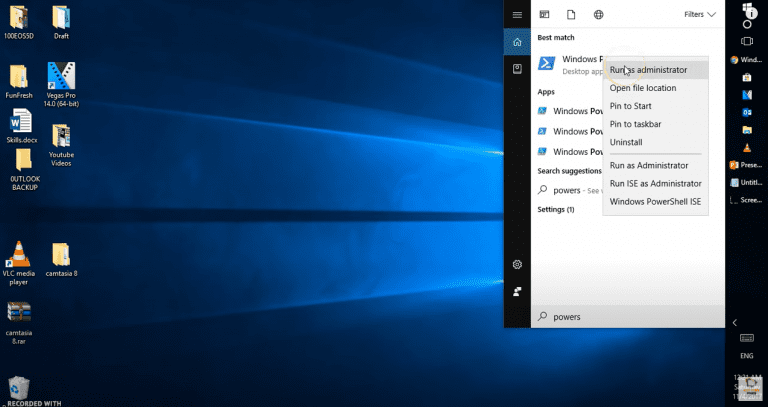Open search Settings gear icon
The image size is (768, 407).
coord(517,264)
